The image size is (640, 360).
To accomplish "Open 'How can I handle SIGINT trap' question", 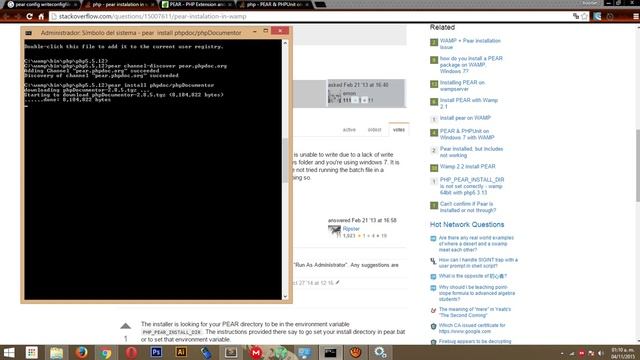I will [x=478, y=263].
